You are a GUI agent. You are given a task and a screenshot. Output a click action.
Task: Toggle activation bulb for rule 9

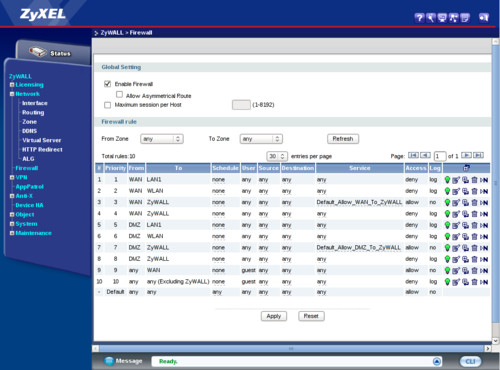447,271
